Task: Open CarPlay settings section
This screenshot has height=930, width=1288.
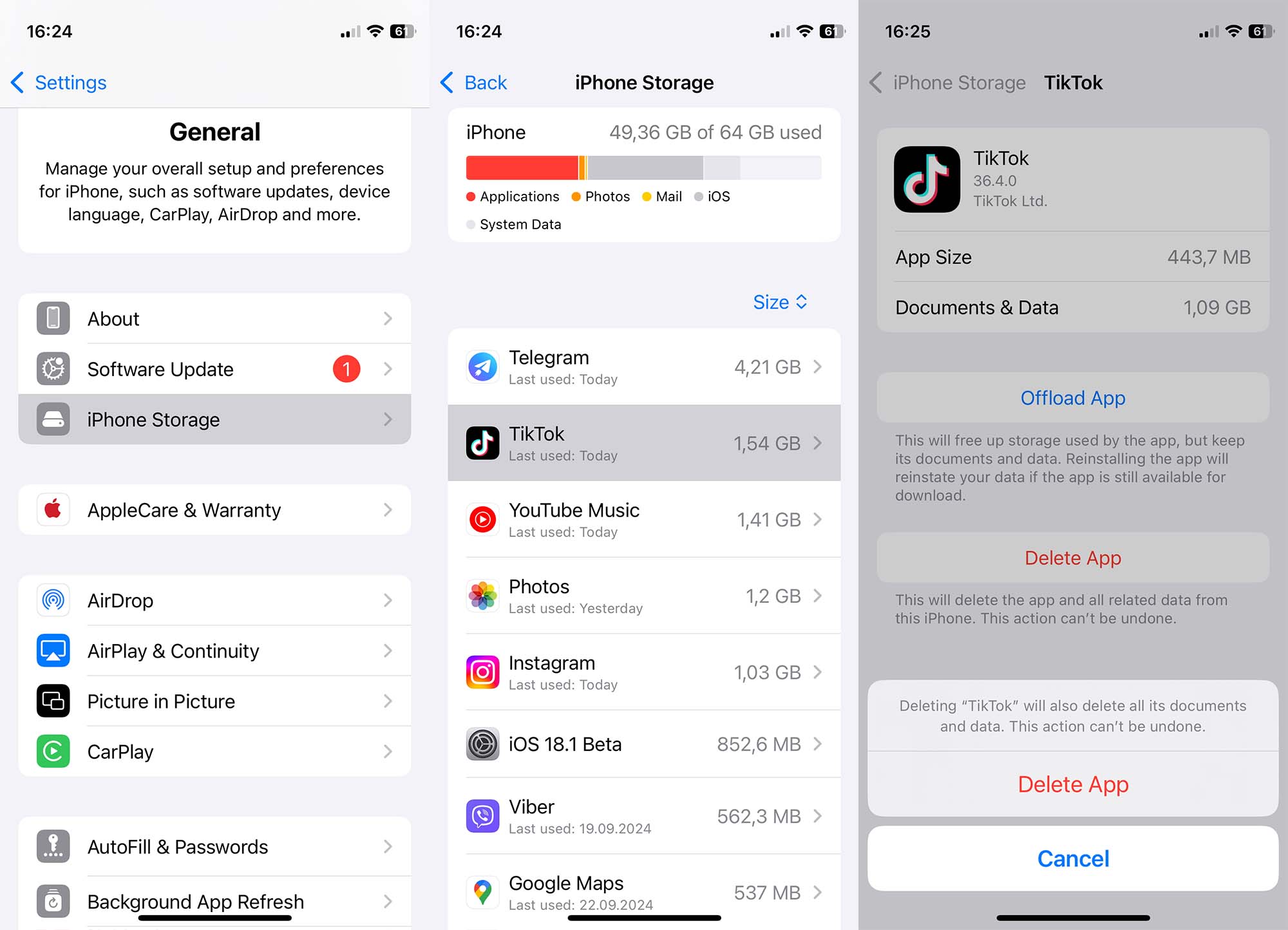Action: click(214, 751)
